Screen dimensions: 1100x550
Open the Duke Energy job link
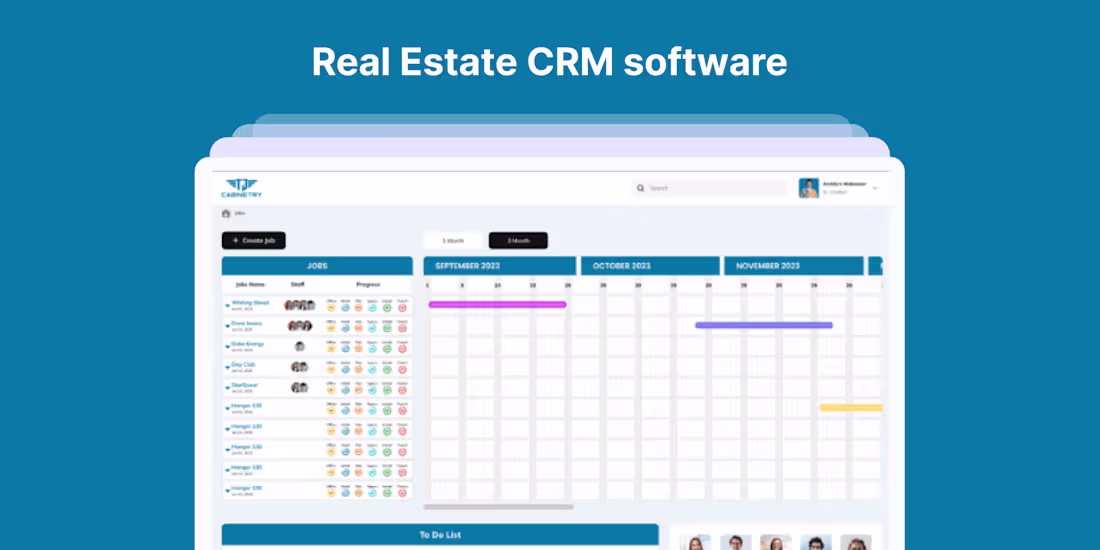[x=248, y=344]
